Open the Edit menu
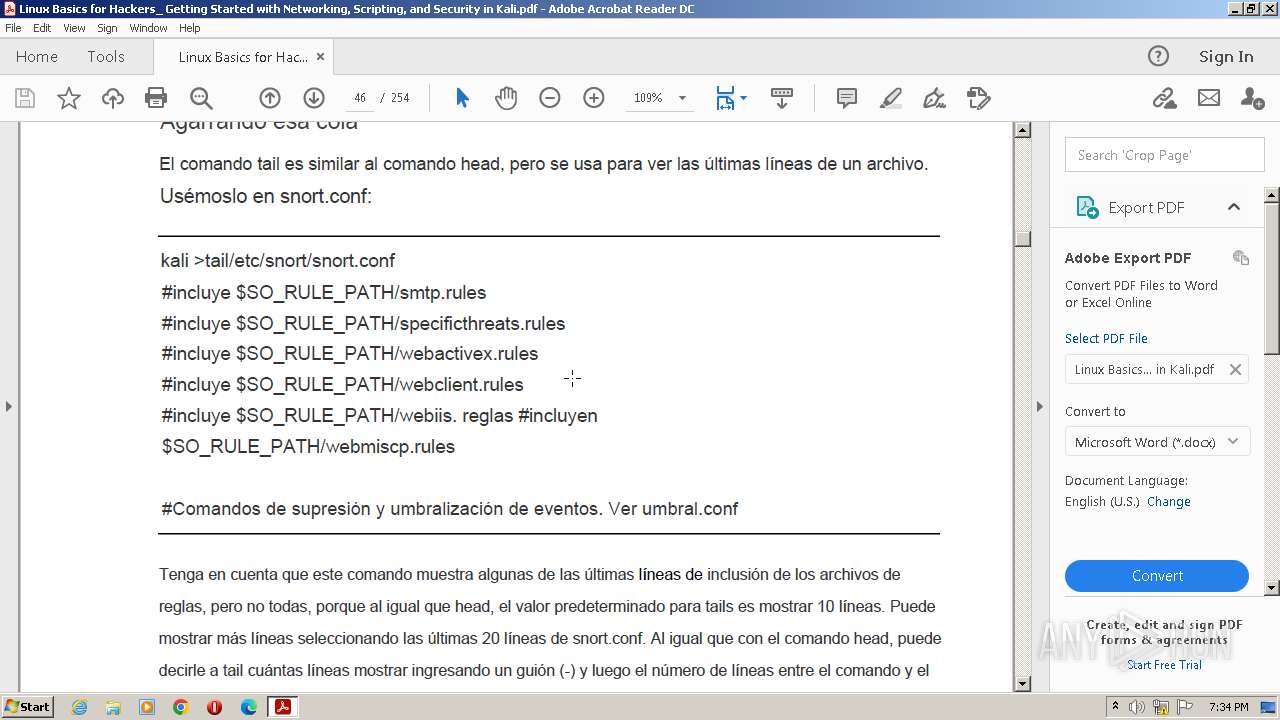Screen dimensions: 1280x720 [x=42, y=28]
